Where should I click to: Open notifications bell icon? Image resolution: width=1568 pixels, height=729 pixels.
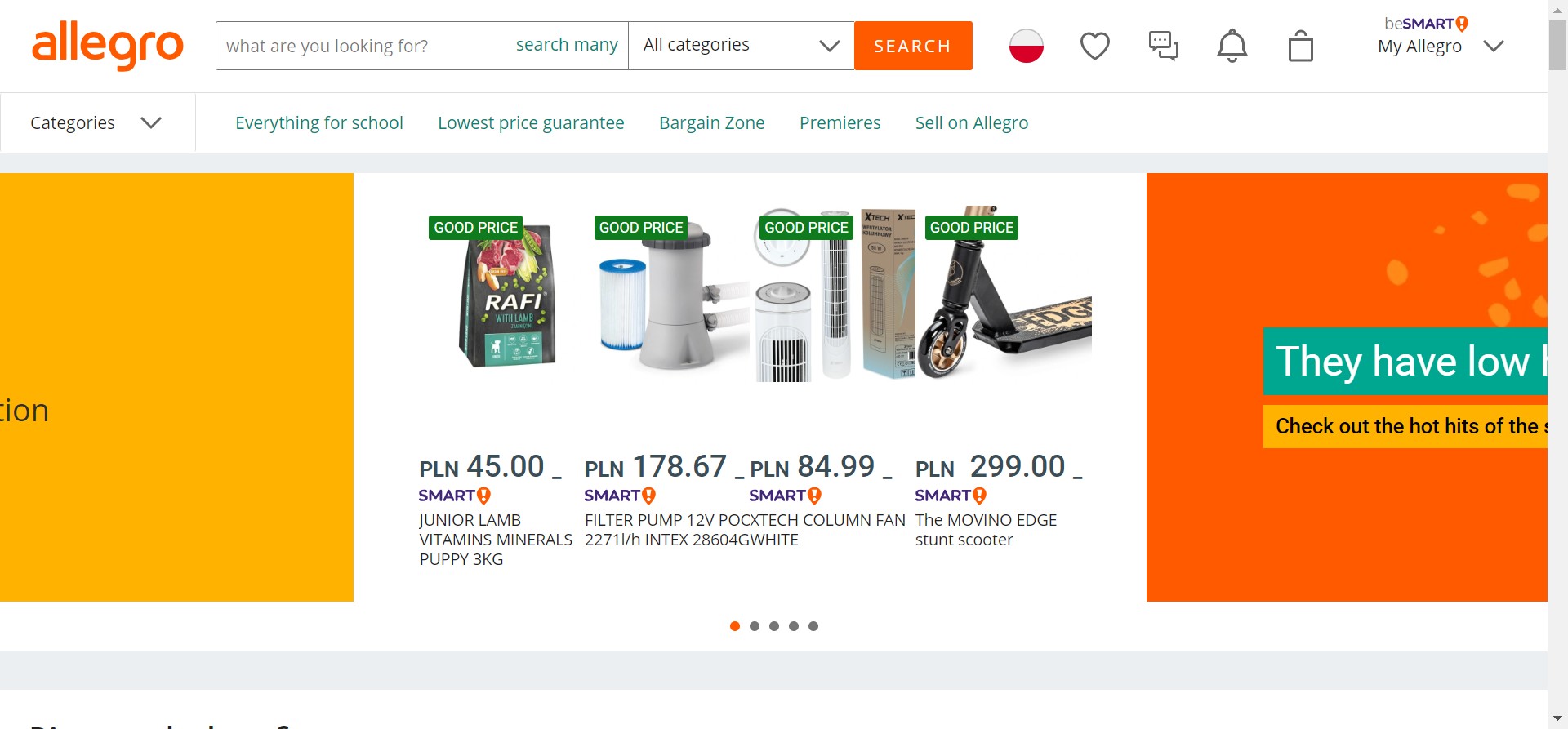tap(1232, 46)
